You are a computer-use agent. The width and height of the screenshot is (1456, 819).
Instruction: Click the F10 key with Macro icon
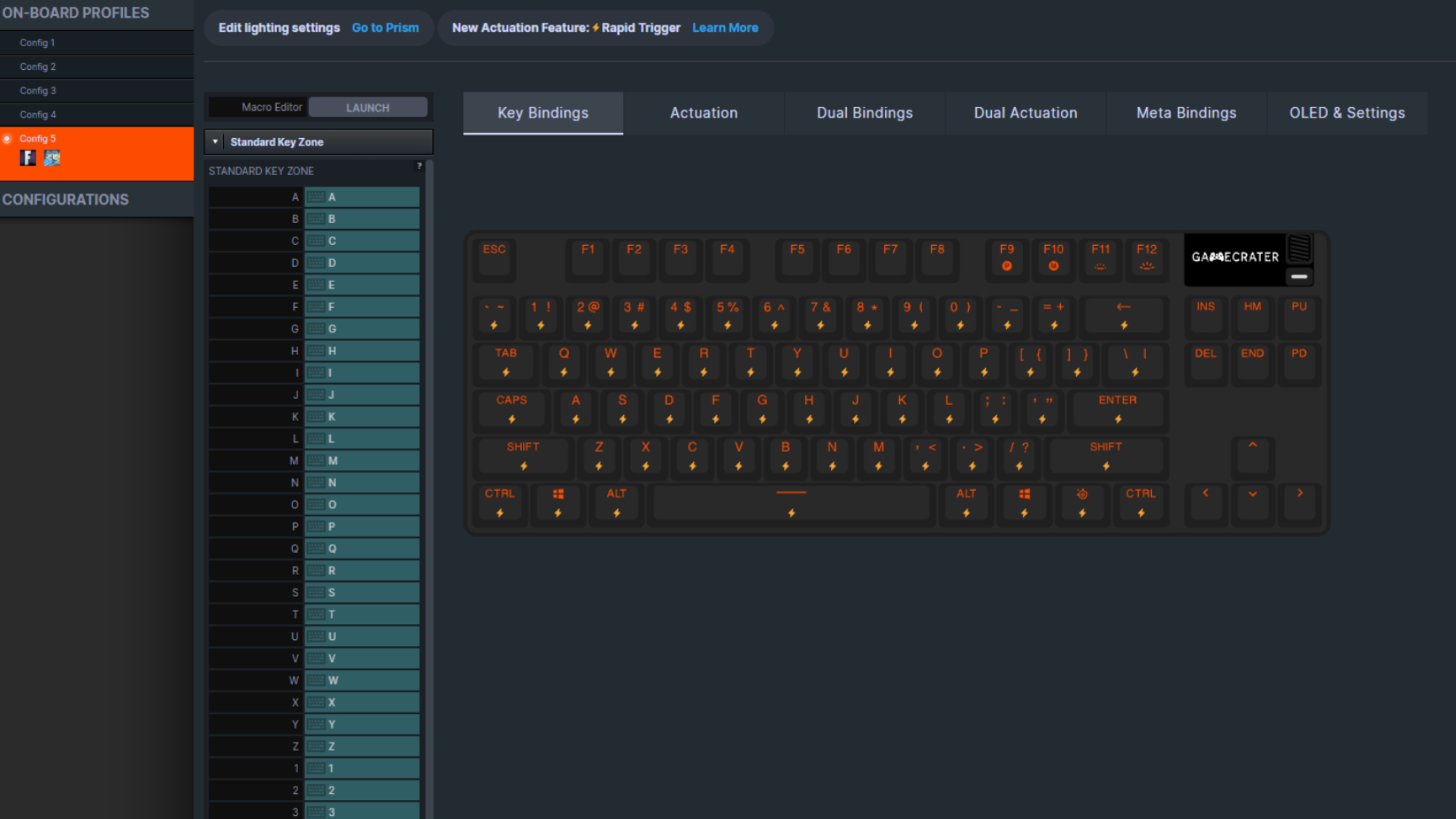(x=1053, y=259)
